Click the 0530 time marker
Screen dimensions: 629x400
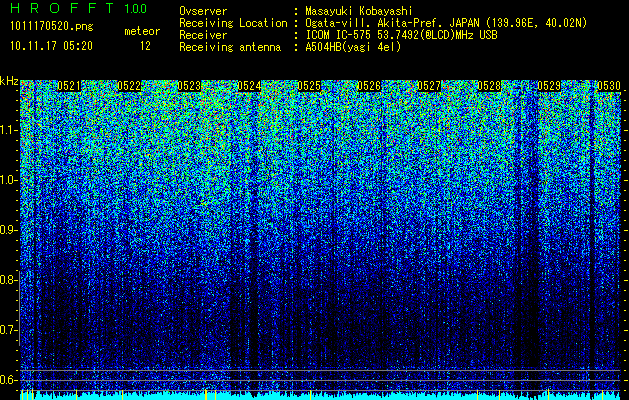point(609,86)
